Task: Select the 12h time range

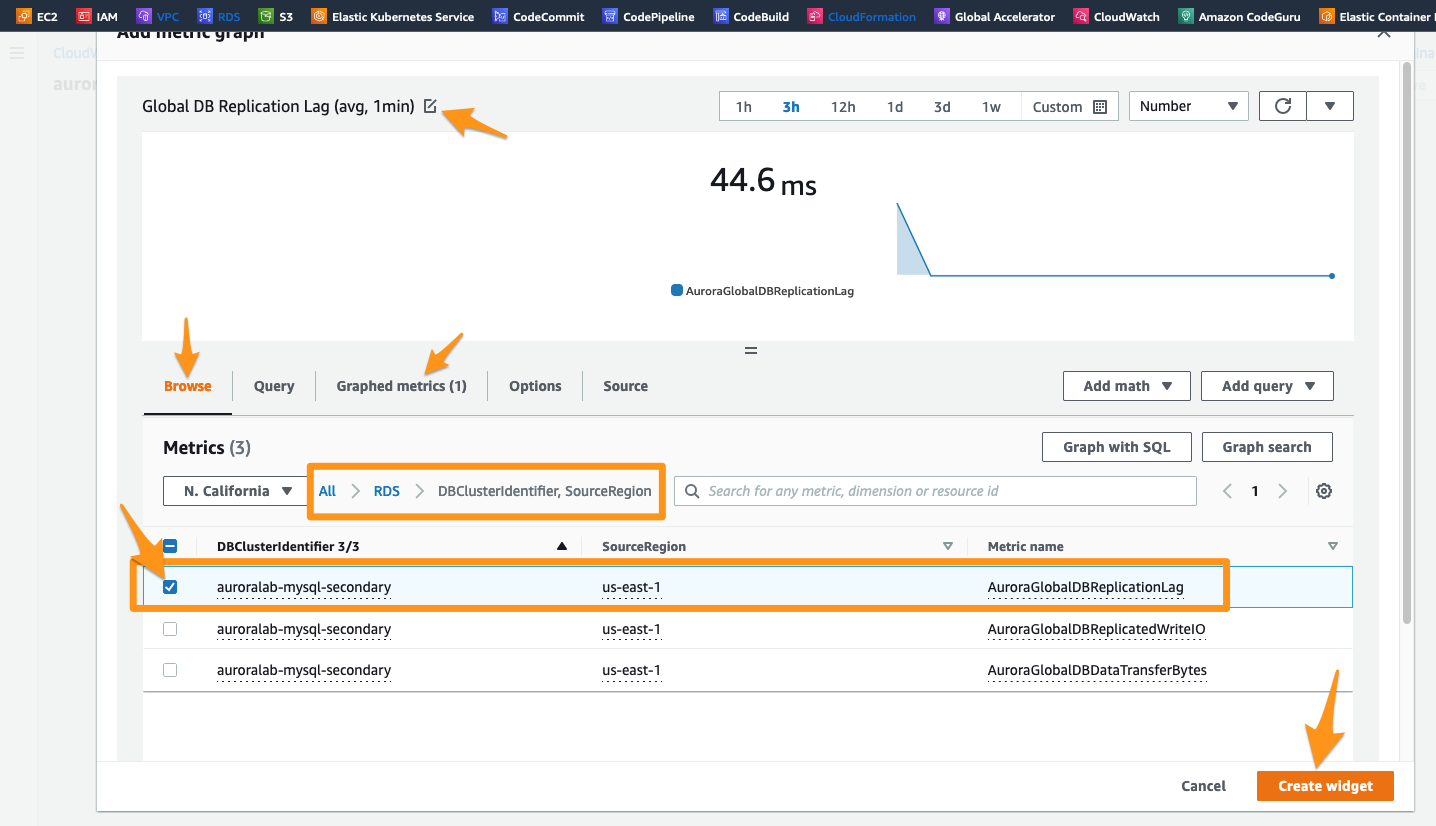Action: (x=843, y=107)
